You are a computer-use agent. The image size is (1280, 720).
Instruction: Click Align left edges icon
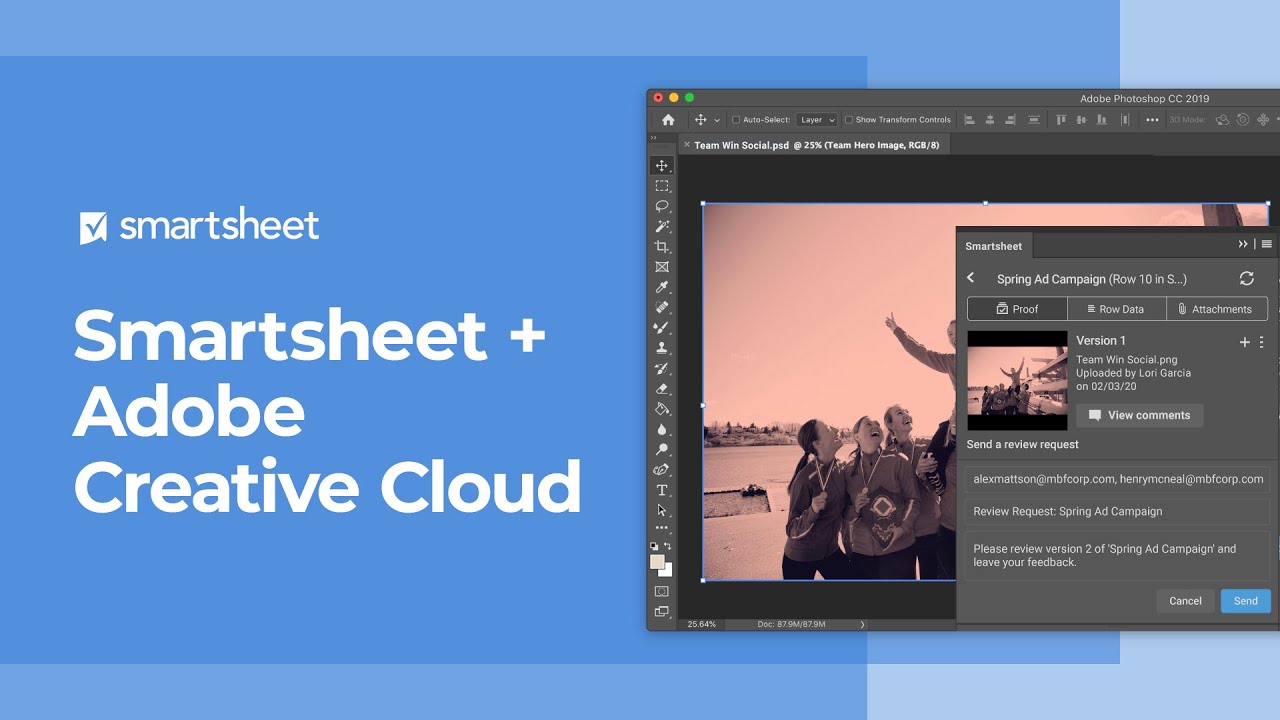(969, 120)
